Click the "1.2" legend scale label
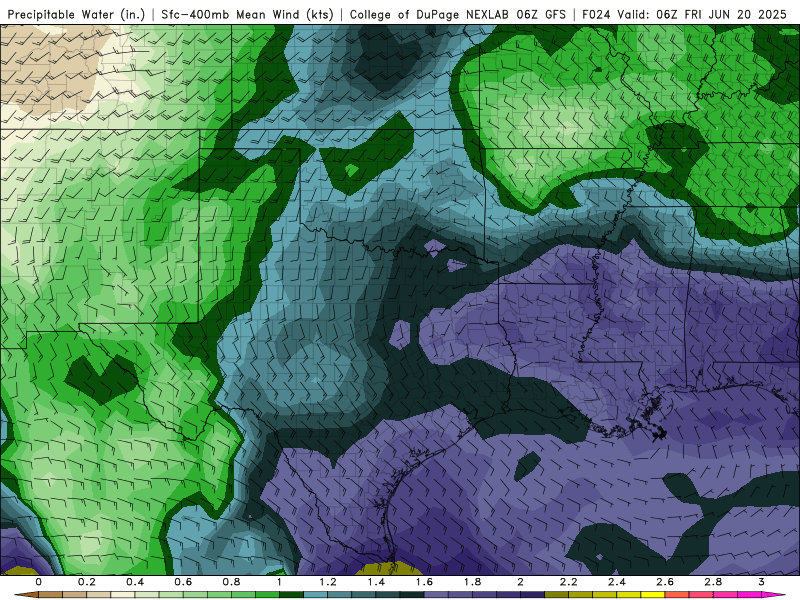Image resolution: width=800 pixels, height=600 pixels. click(328, 582)
